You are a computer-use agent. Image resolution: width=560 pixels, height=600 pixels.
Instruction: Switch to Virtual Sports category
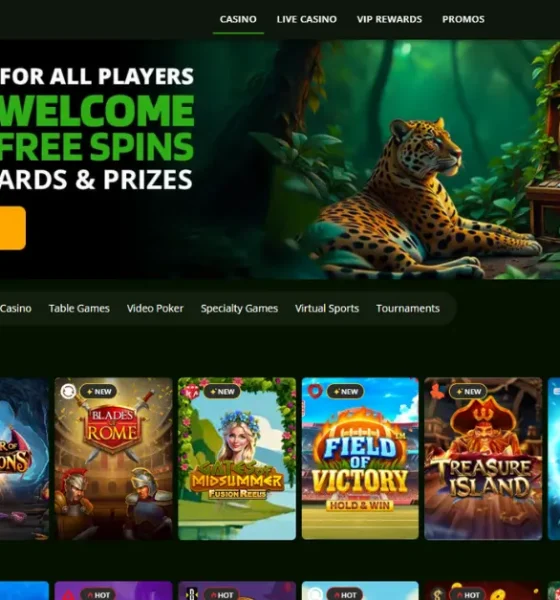tap(327, 308)
